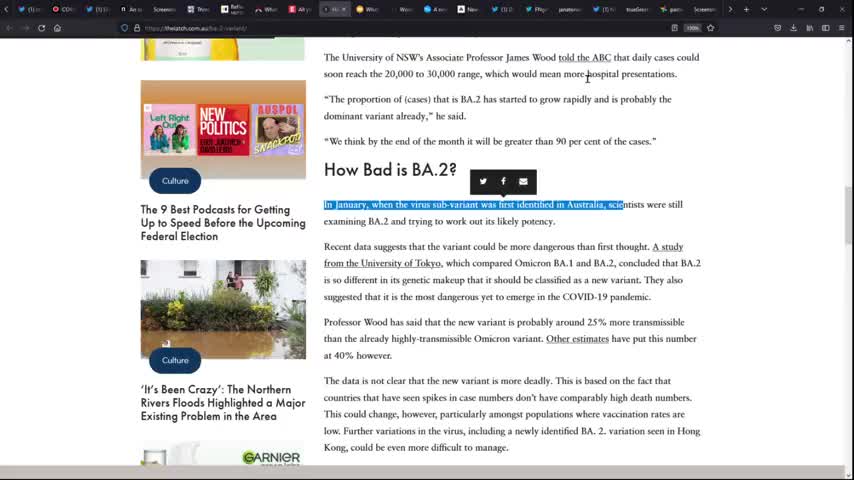Viewport: 854px width, 480px height.
Task: List all tabs dropdown
Action: (x=764, y=9)
